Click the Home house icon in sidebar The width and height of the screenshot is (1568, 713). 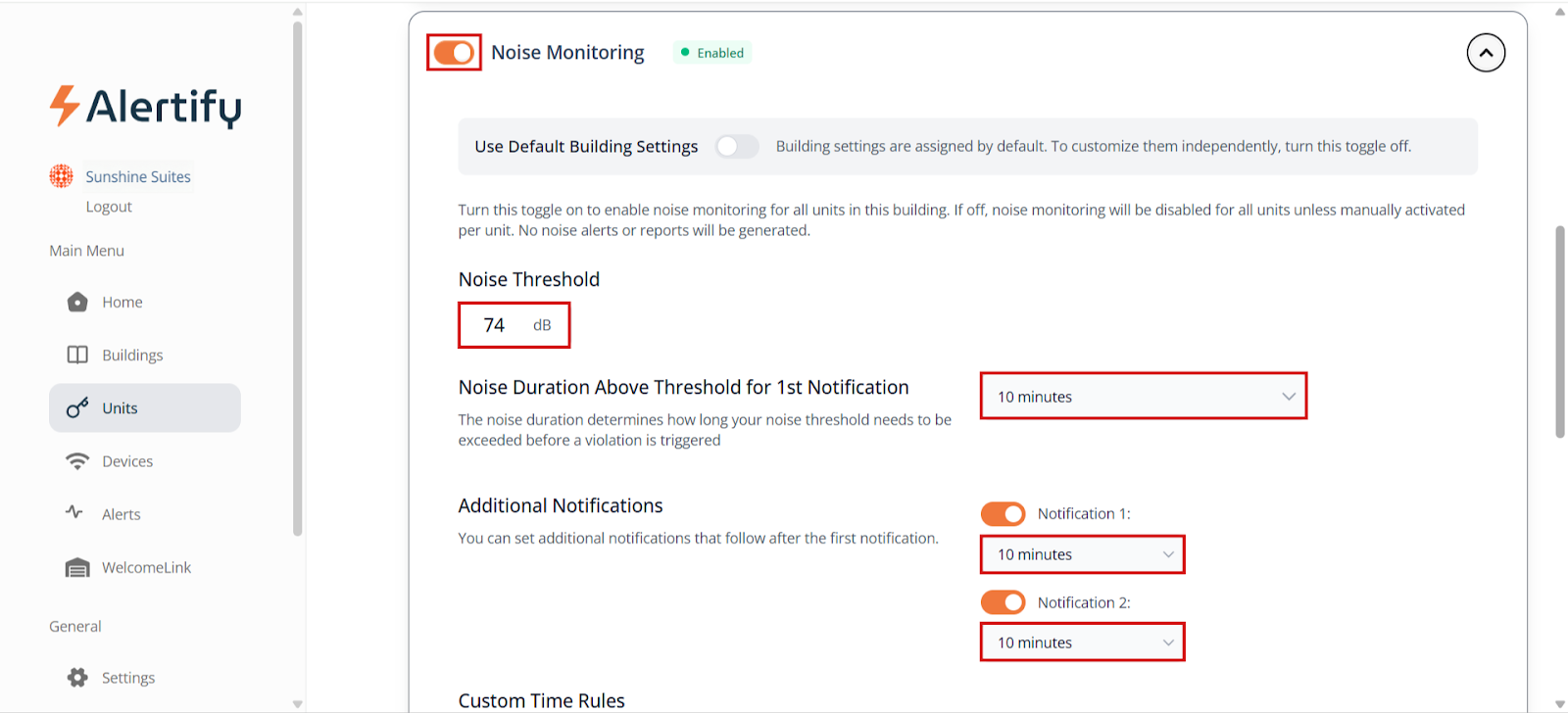click(x=77, y=302)
